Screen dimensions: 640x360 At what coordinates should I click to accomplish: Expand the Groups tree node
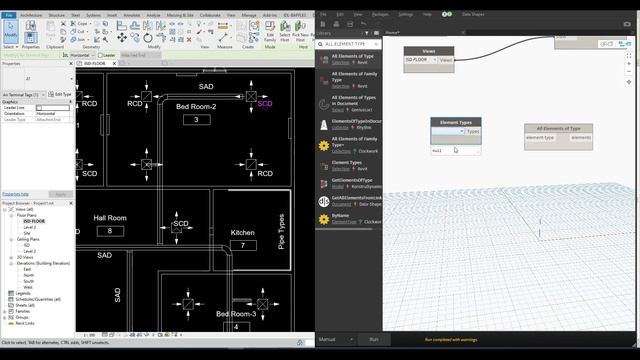click(x=5, y=317)
